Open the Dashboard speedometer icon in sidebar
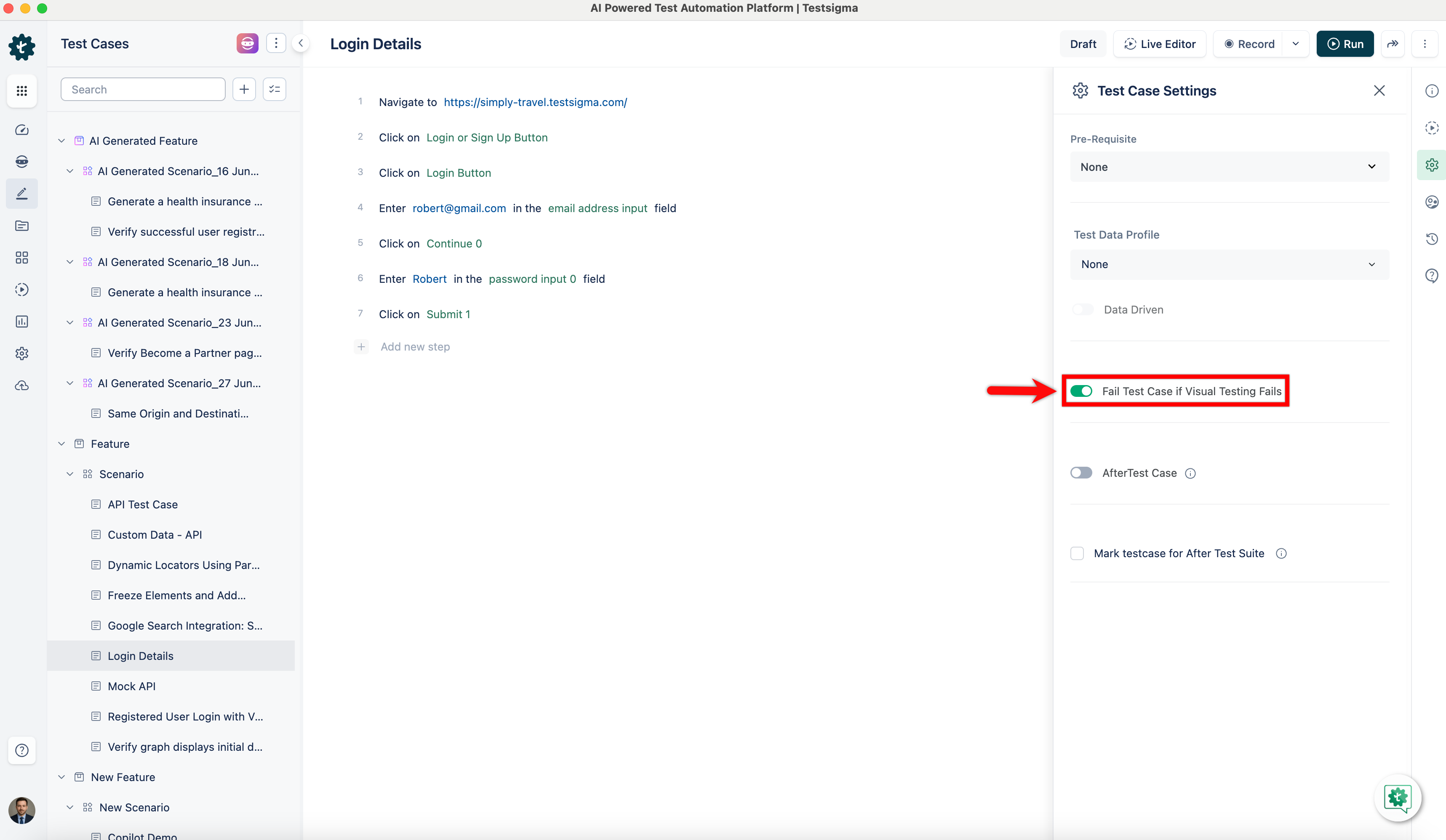 click(x=22, y=130)
